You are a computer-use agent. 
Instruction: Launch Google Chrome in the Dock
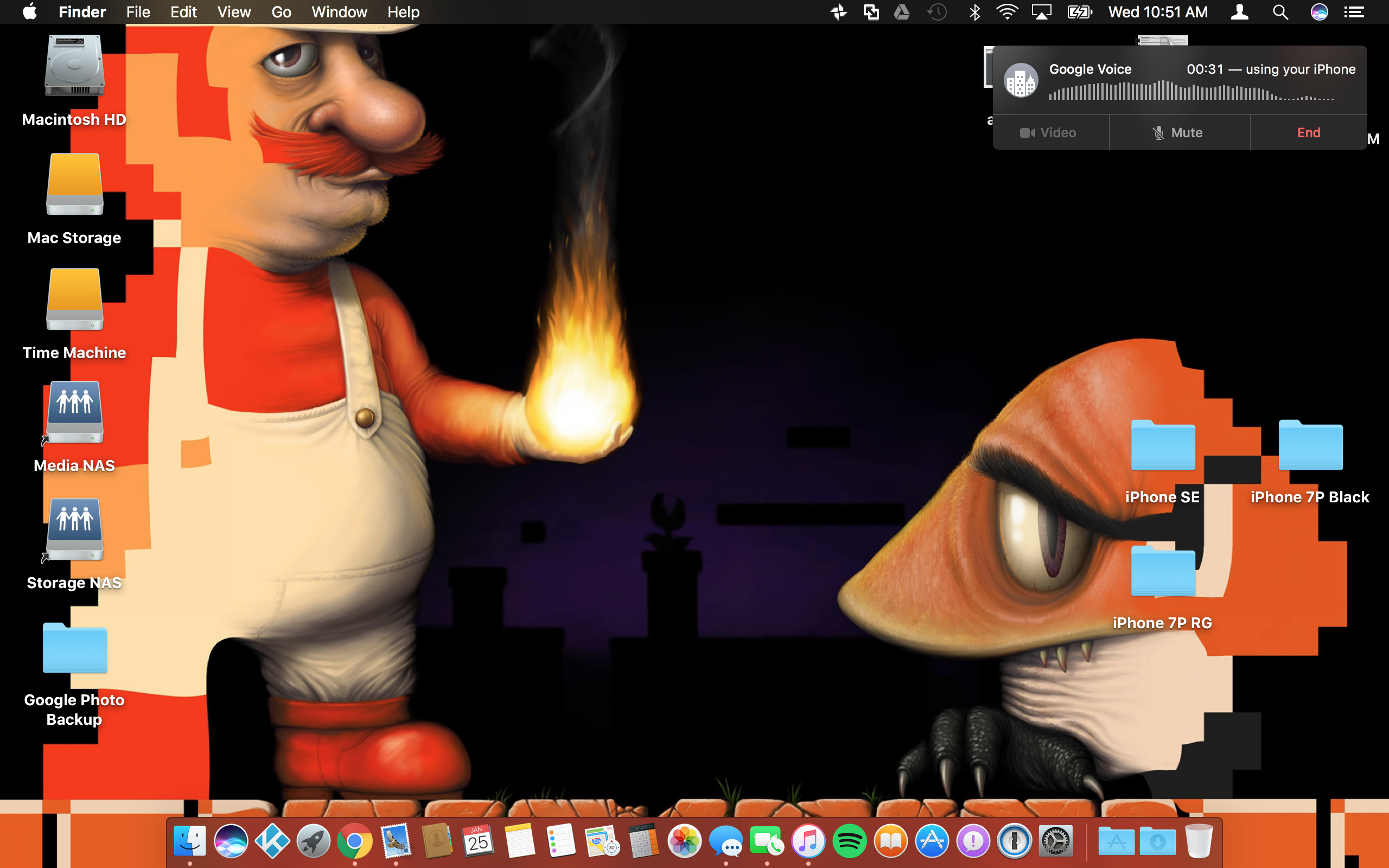pyautogui.click(x=355, y=841)
